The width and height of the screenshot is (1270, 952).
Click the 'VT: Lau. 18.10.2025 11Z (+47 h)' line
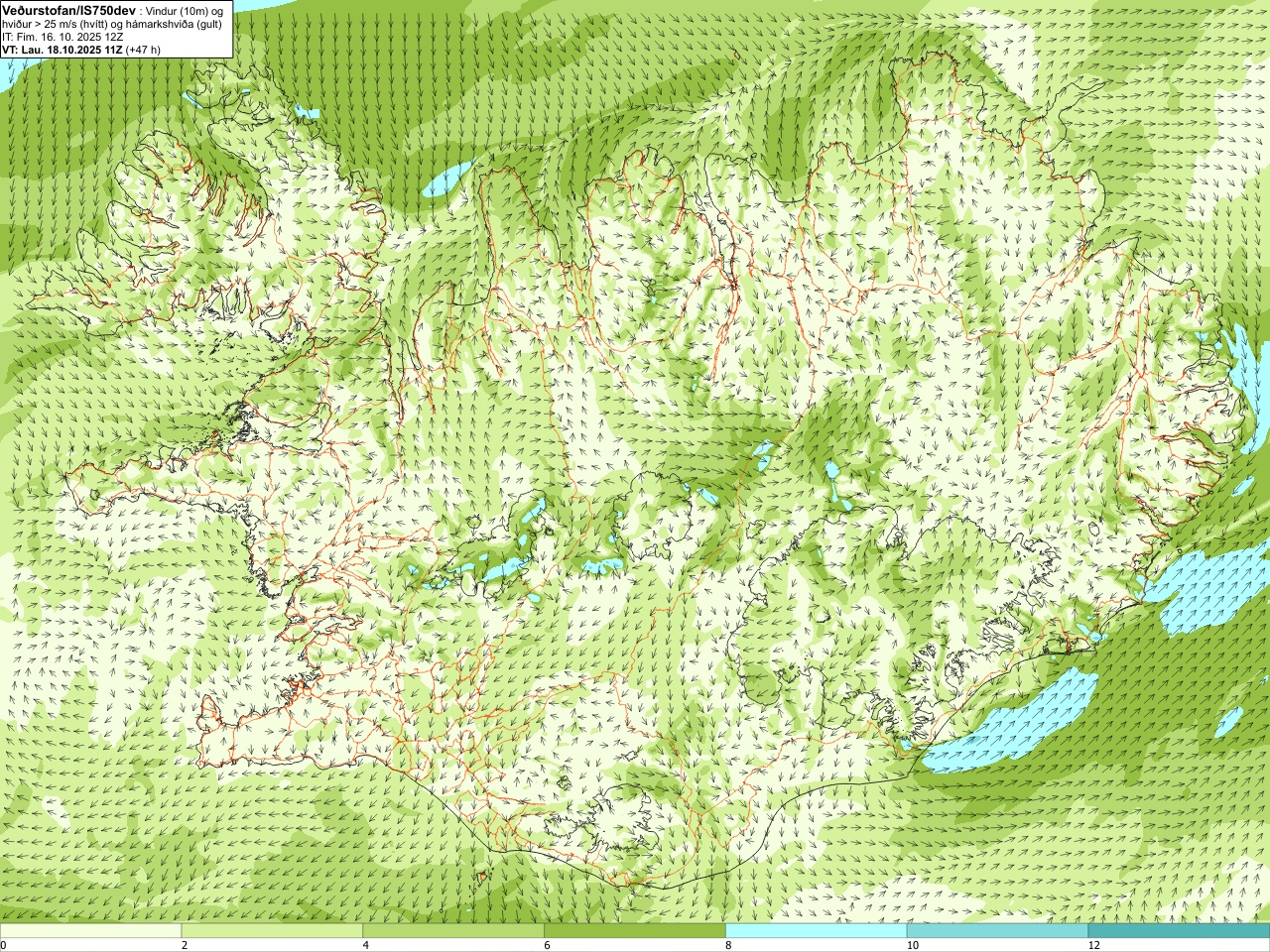[81, 50]
